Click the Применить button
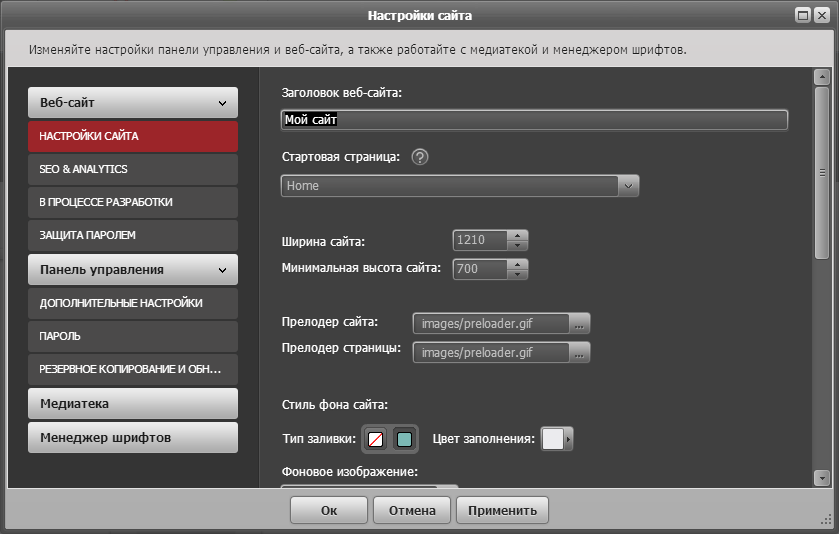Image resolution: width=839 pixels, height=534 pixels. [502, 510]
